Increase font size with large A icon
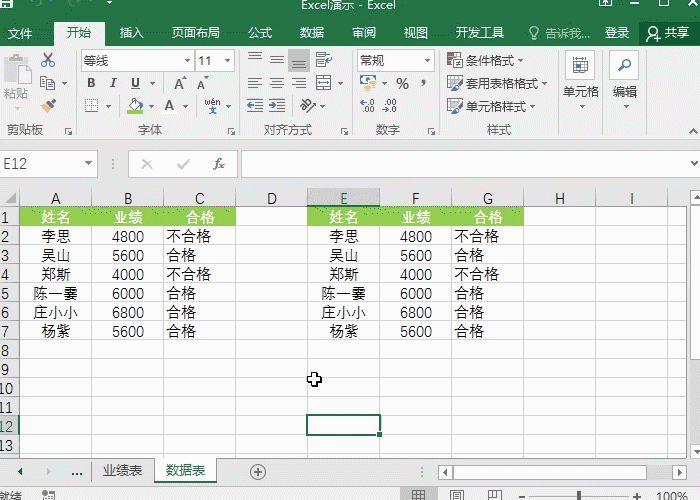 point(180,83)
